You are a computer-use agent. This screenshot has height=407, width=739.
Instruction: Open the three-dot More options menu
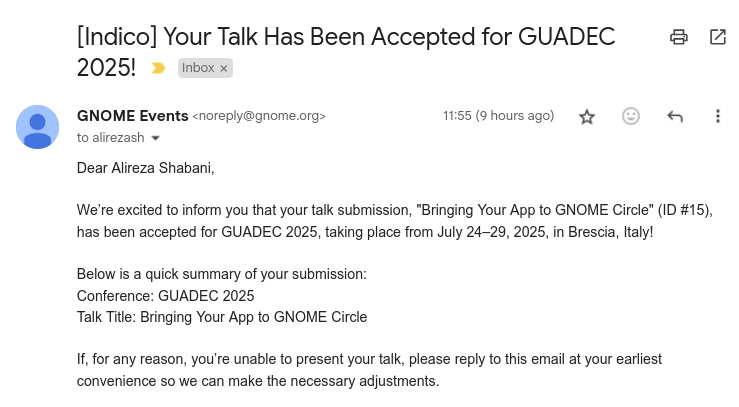(x=718, y=116)
